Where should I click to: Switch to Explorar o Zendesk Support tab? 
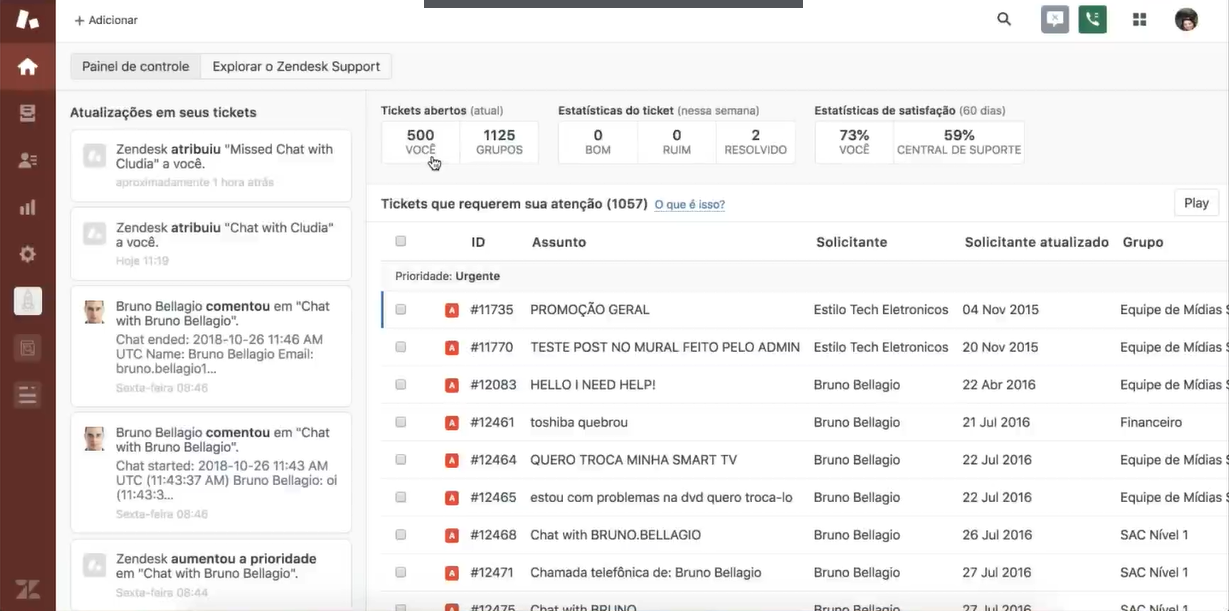click(x=296, y=66)
